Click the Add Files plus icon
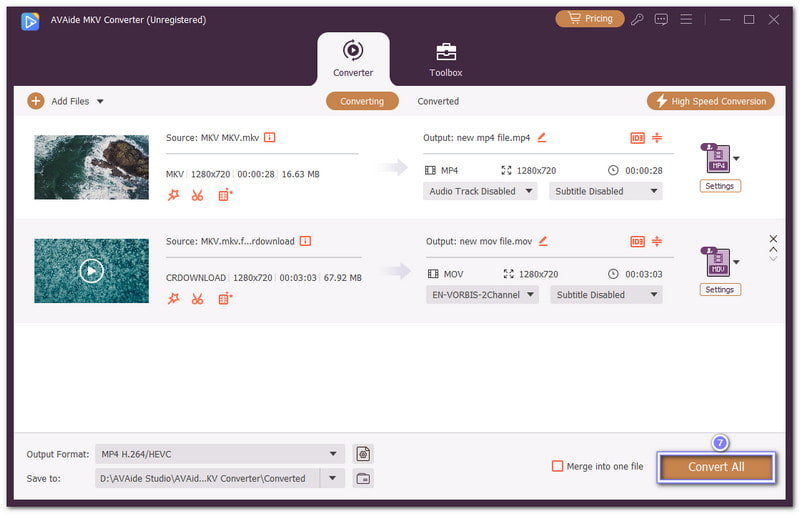Screen dimensions: 800x514 coord(35,101)
